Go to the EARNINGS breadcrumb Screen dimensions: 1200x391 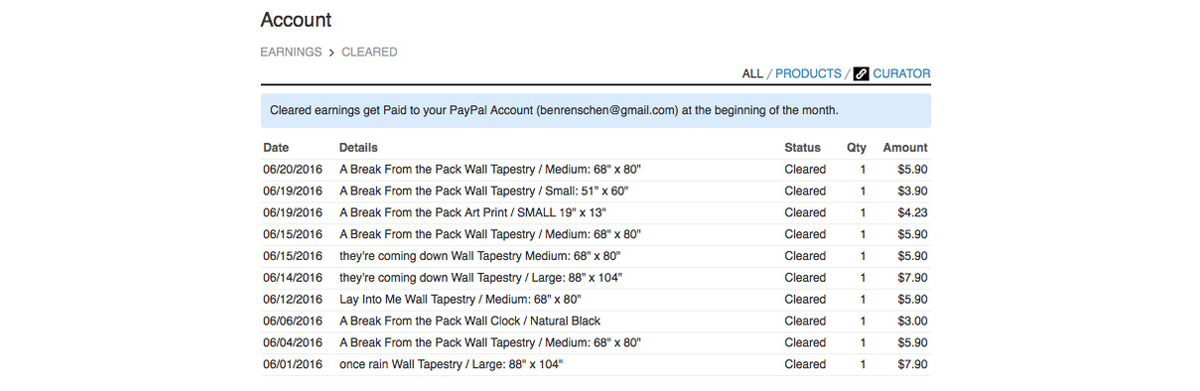click(x=291, y=52)
